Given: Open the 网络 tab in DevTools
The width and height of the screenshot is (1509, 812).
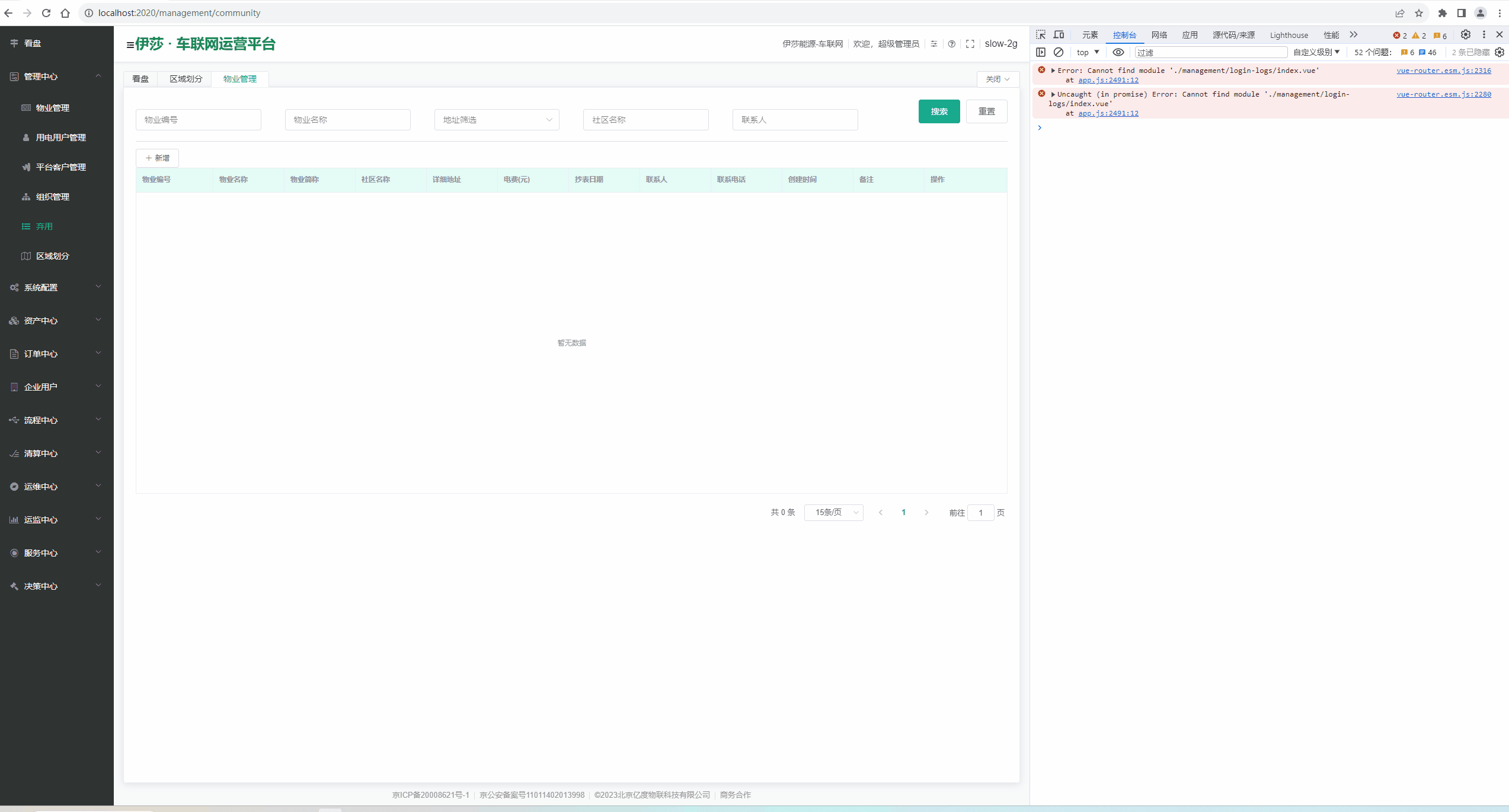Looking at the screenshot, I should tap(1159, 35).
